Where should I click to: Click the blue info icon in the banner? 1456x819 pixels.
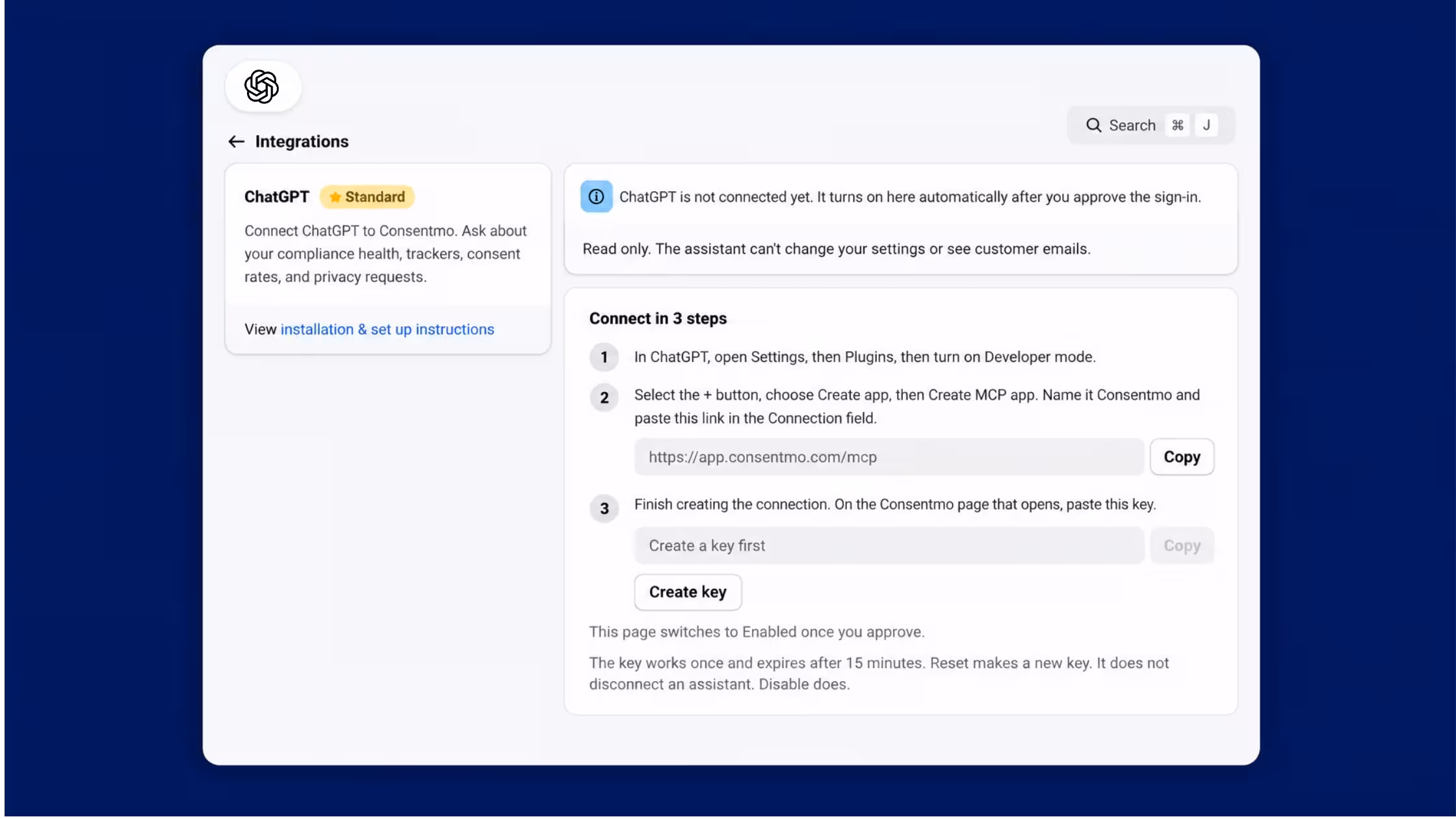tap(596, 196)
